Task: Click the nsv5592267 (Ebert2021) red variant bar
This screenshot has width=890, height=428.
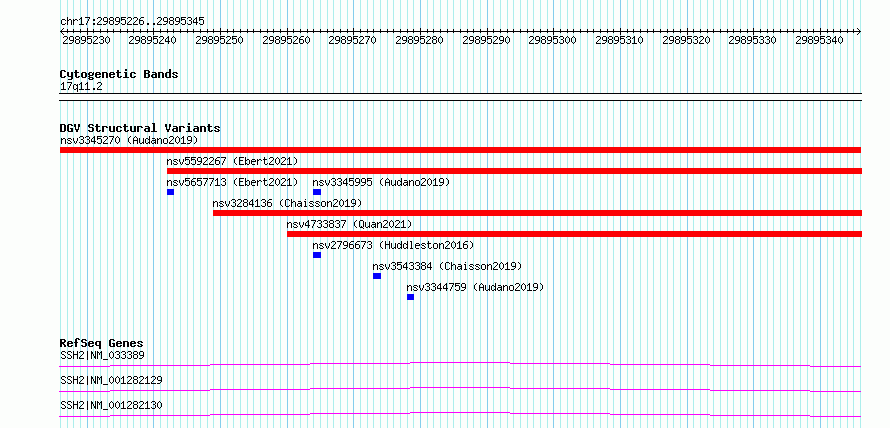Action: point(514,171)
